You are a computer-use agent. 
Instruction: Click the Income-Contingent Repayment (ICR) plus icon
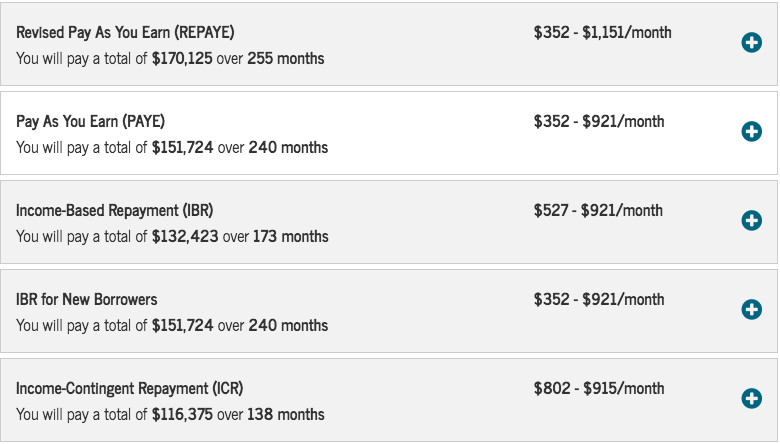[751, 399]
